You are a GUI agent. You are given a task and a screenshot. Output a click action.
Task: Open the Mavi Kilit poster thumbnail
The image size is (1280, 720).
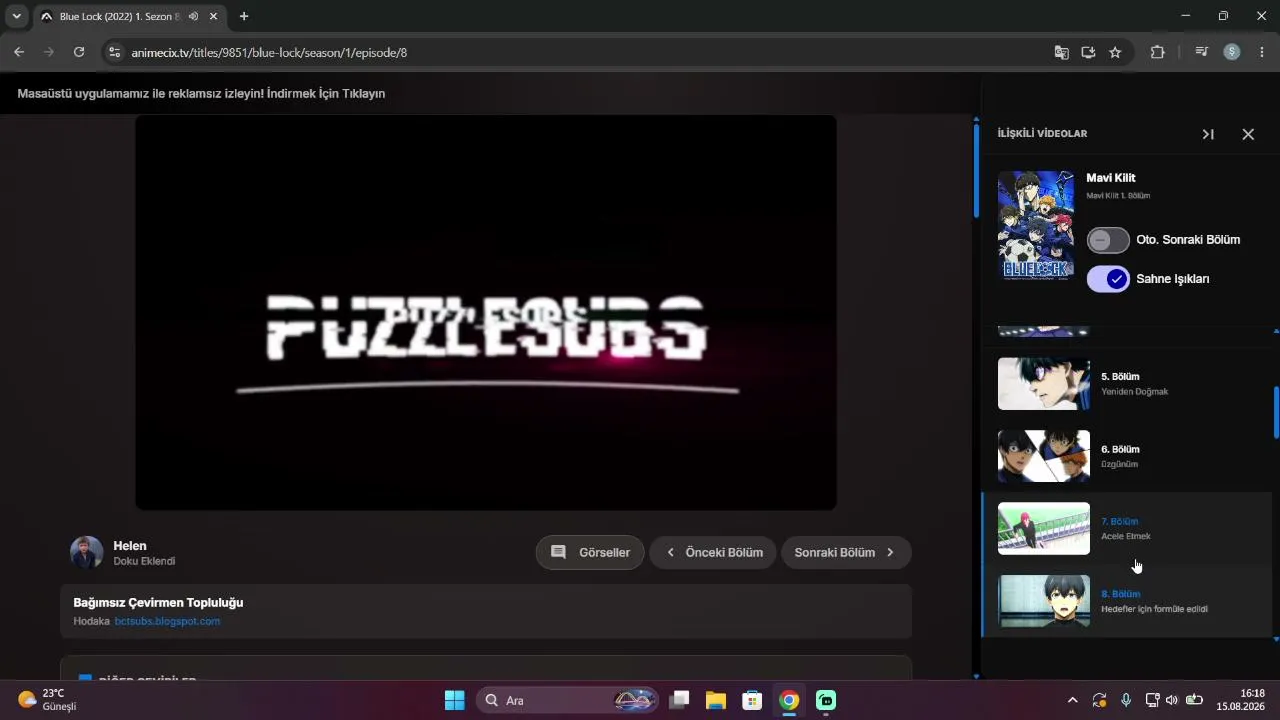tap(1036, 225)
